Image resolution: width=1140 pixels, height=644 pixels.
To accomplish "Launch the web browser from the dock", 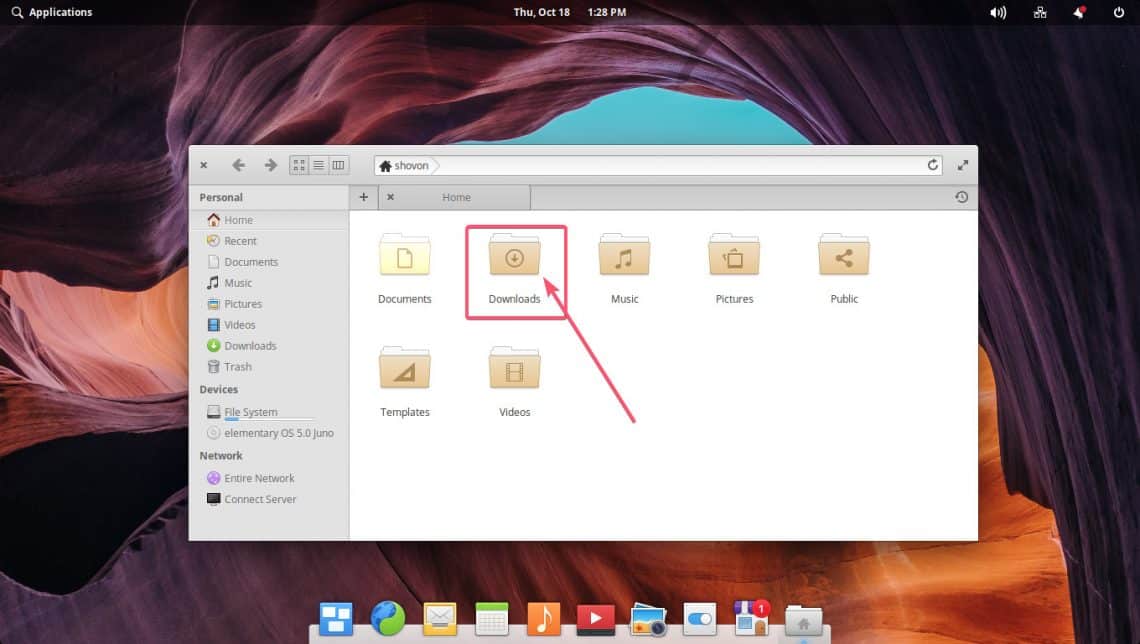I will tap(388, 619).
